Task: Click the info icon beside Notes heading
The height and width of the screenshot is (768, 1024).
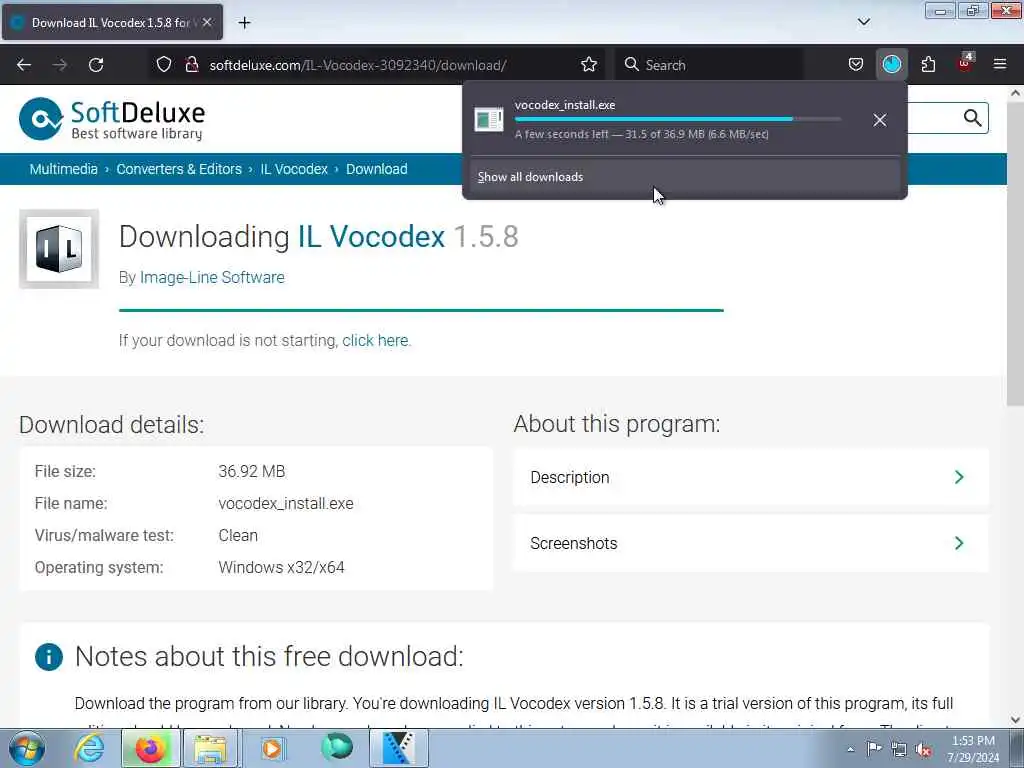Action: [48, 657]
